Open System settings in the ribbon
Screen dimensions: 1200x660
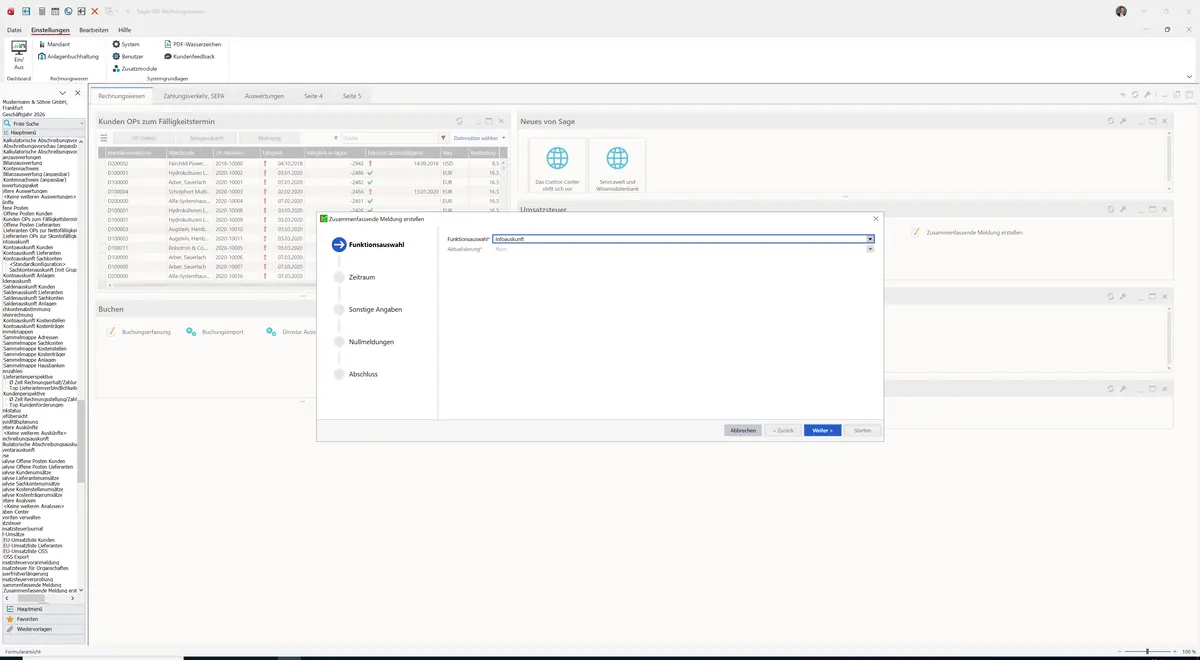click(x=126, y=44)
